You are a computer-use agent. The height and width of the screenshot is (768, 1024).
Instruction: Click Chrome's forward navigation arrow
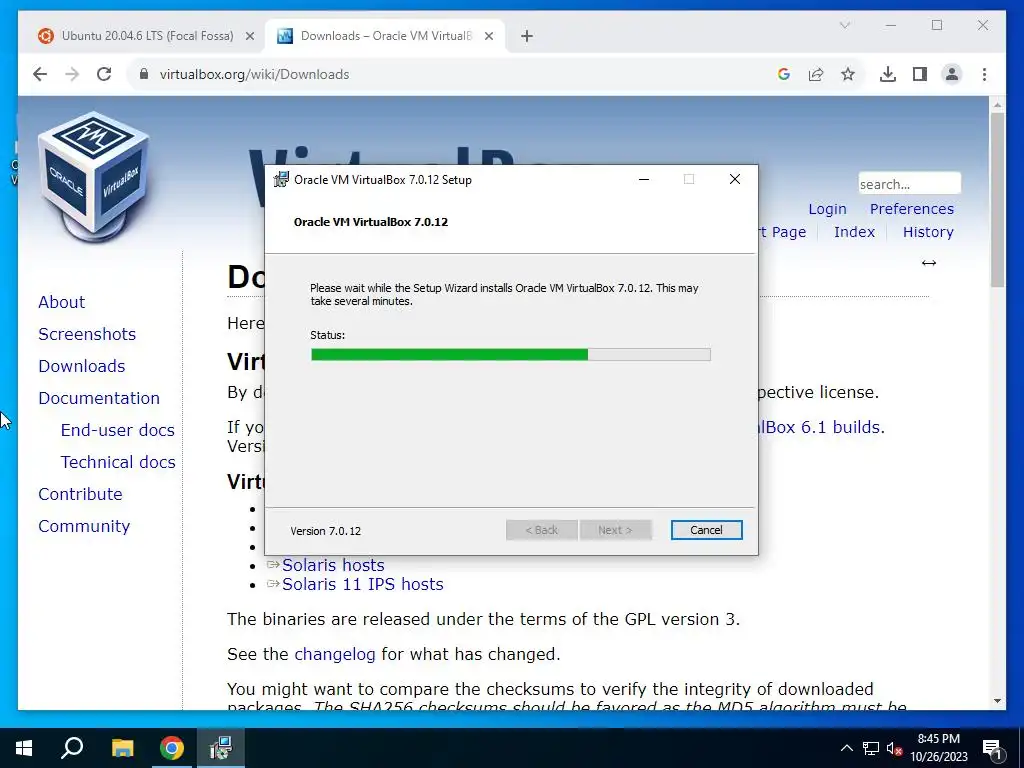point(72,74)
